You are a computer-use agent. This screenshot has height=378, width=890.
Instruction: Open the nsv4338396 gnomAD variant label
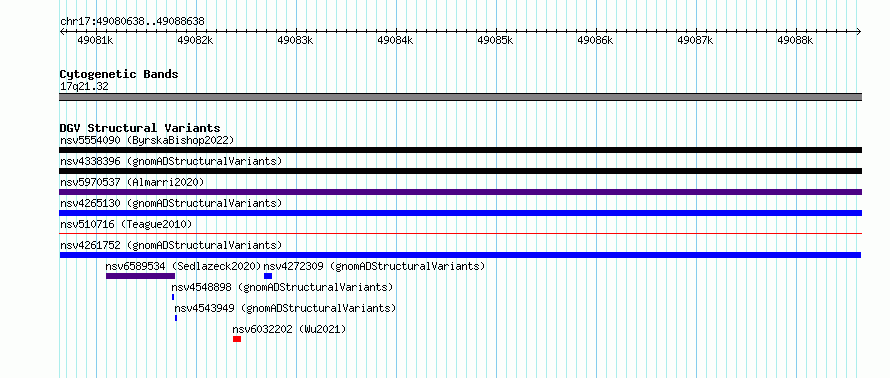(x=171, y=161)
